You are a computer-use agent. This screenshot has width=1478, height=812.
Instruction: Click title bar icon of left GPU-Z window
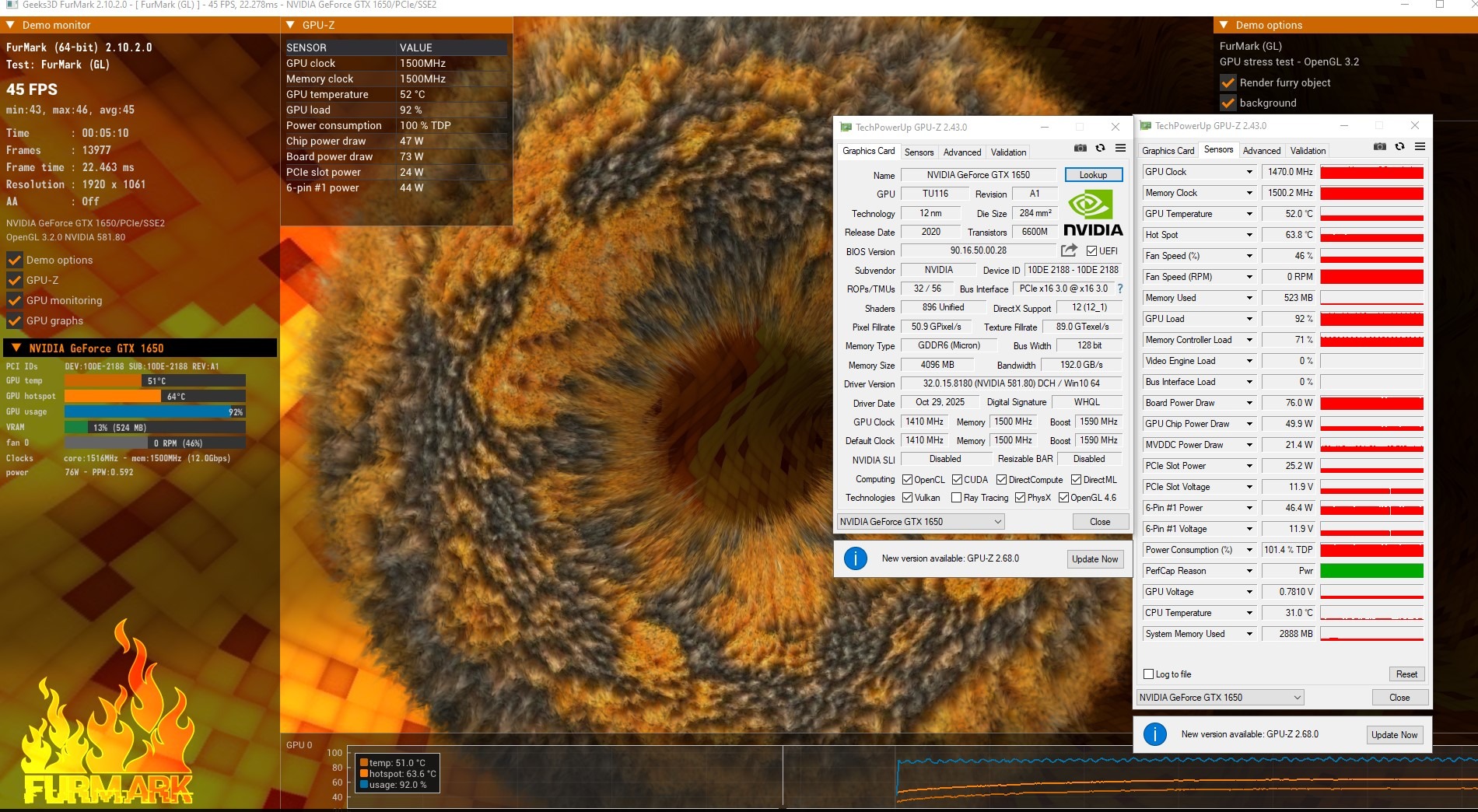coord(846,127)
